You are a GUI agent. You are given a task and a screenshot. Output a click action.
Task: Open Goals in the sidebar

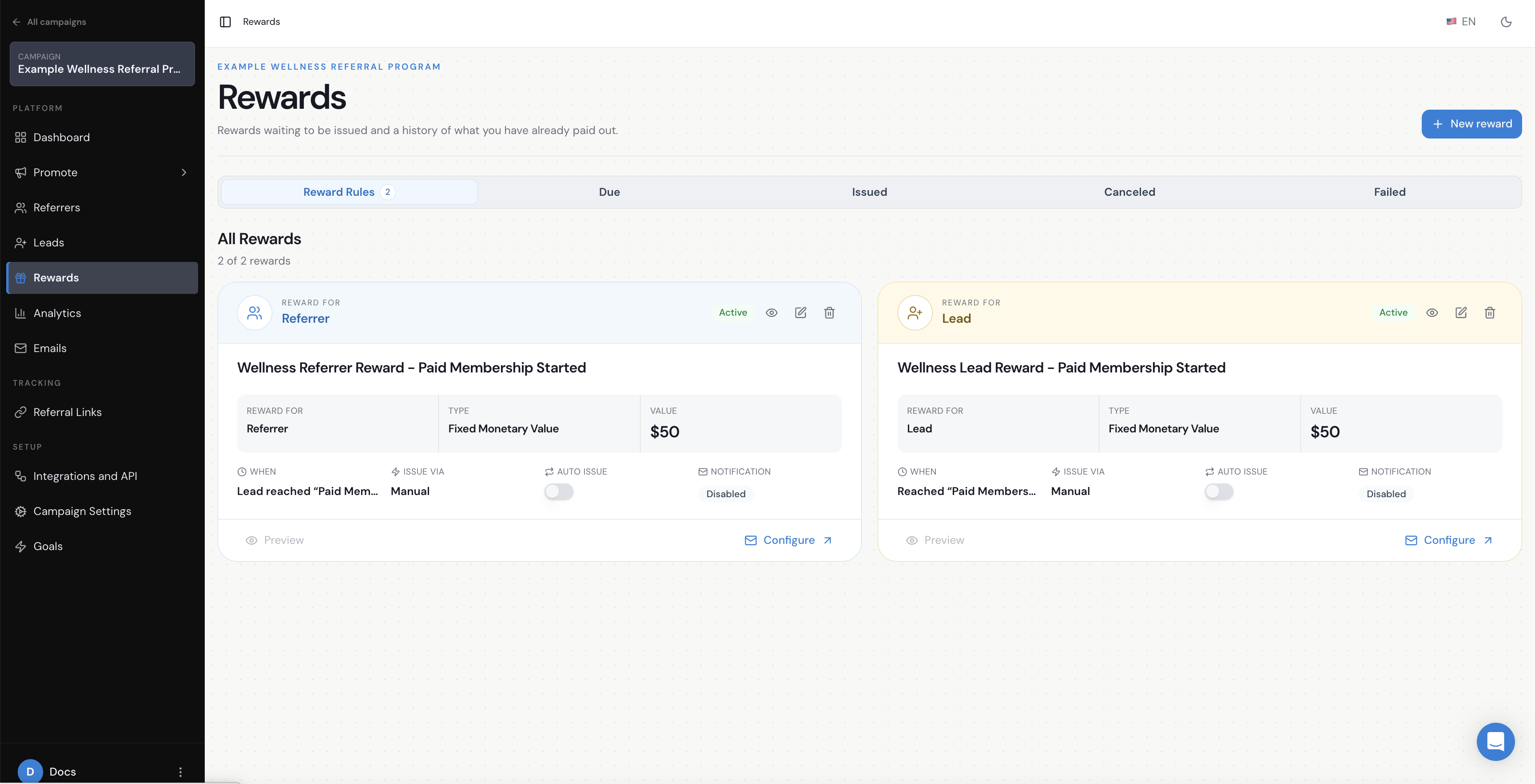[102, 546]
